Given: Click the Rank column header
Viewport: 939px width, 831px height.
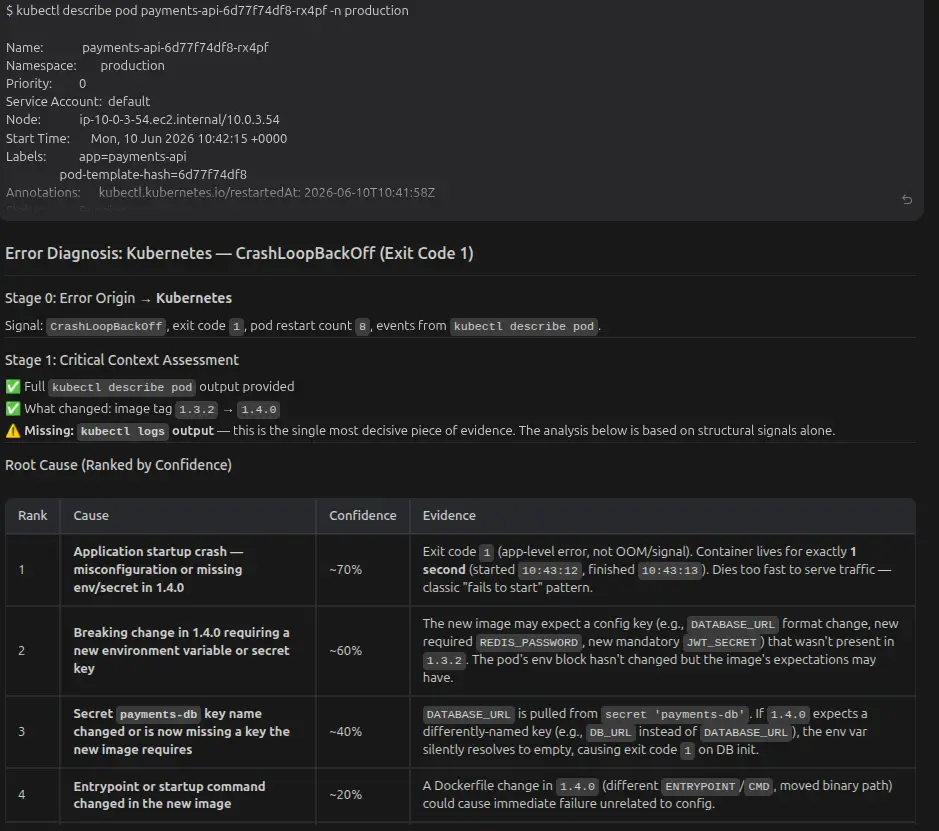Looking at the screenshot, I should [x=32, y=515].
